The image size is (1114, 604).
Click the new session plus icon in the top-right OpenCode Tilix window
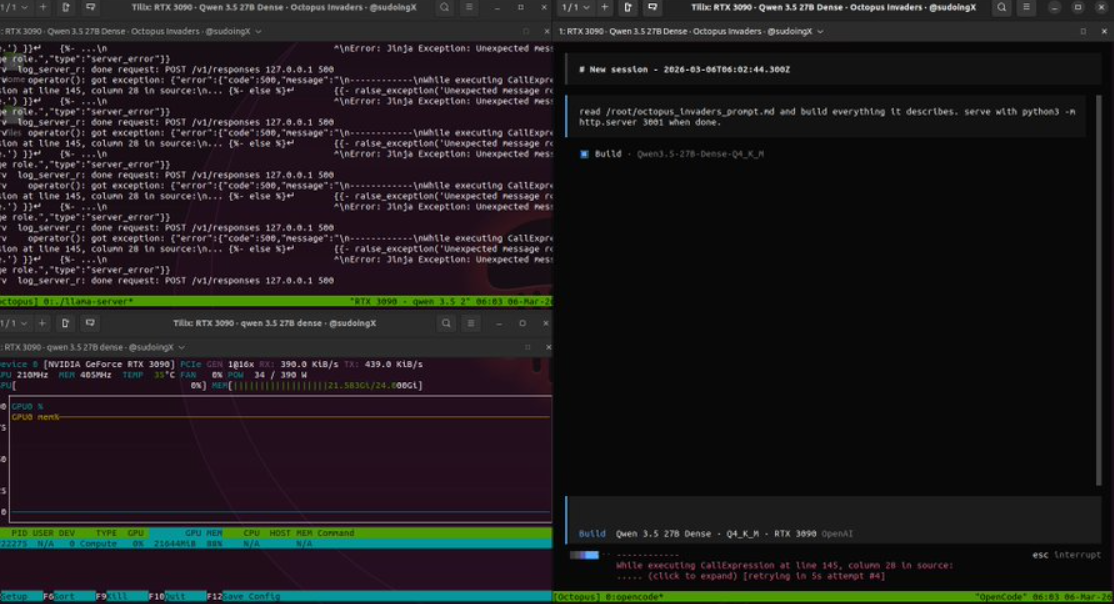pos(605,7)
